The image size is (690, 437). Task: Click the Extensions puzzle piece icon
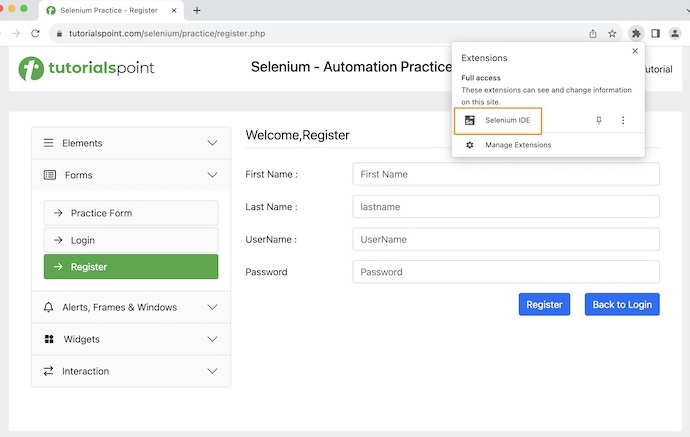(635, 33)
